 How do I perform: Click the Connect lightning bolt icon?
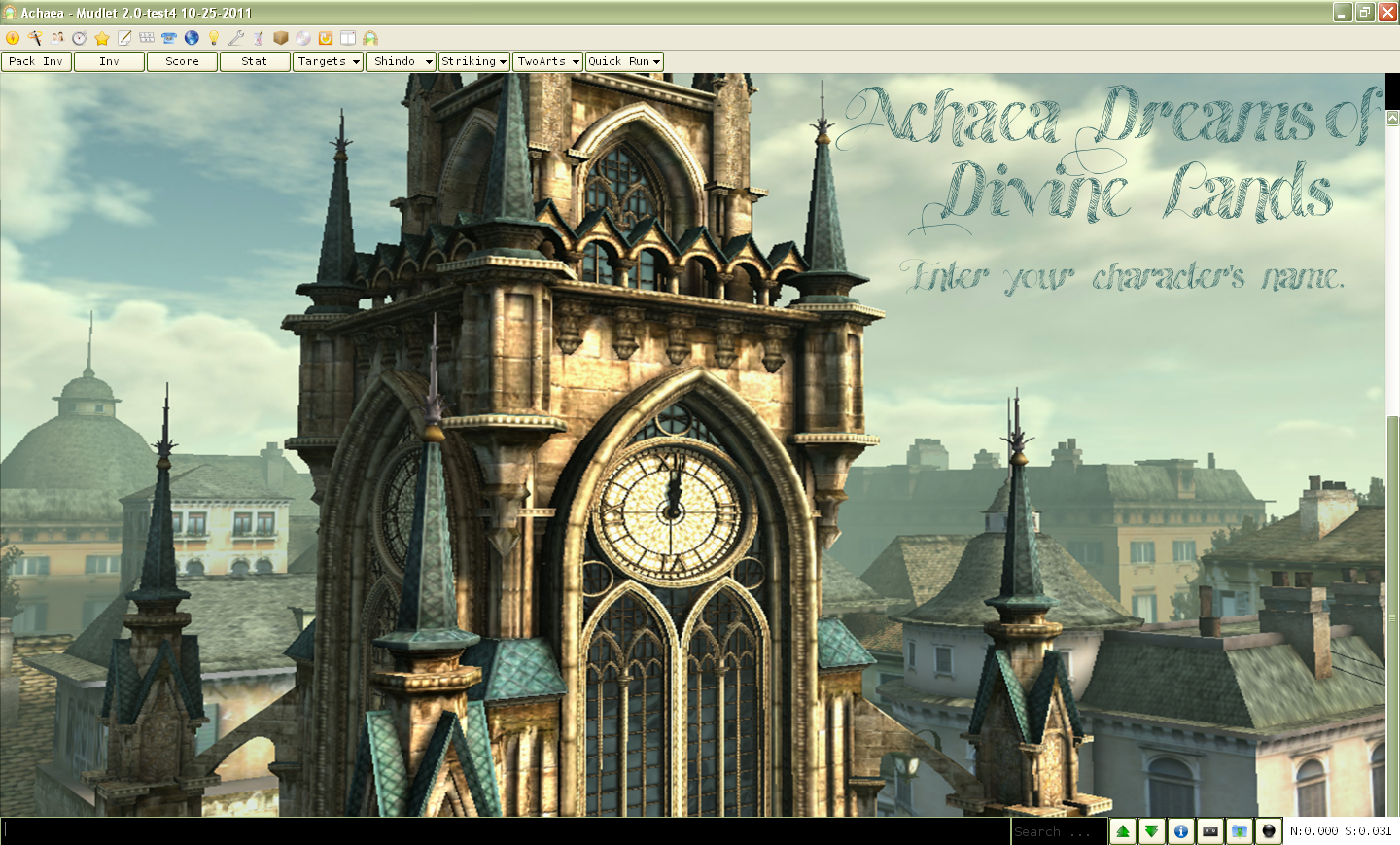click(13, 38)
